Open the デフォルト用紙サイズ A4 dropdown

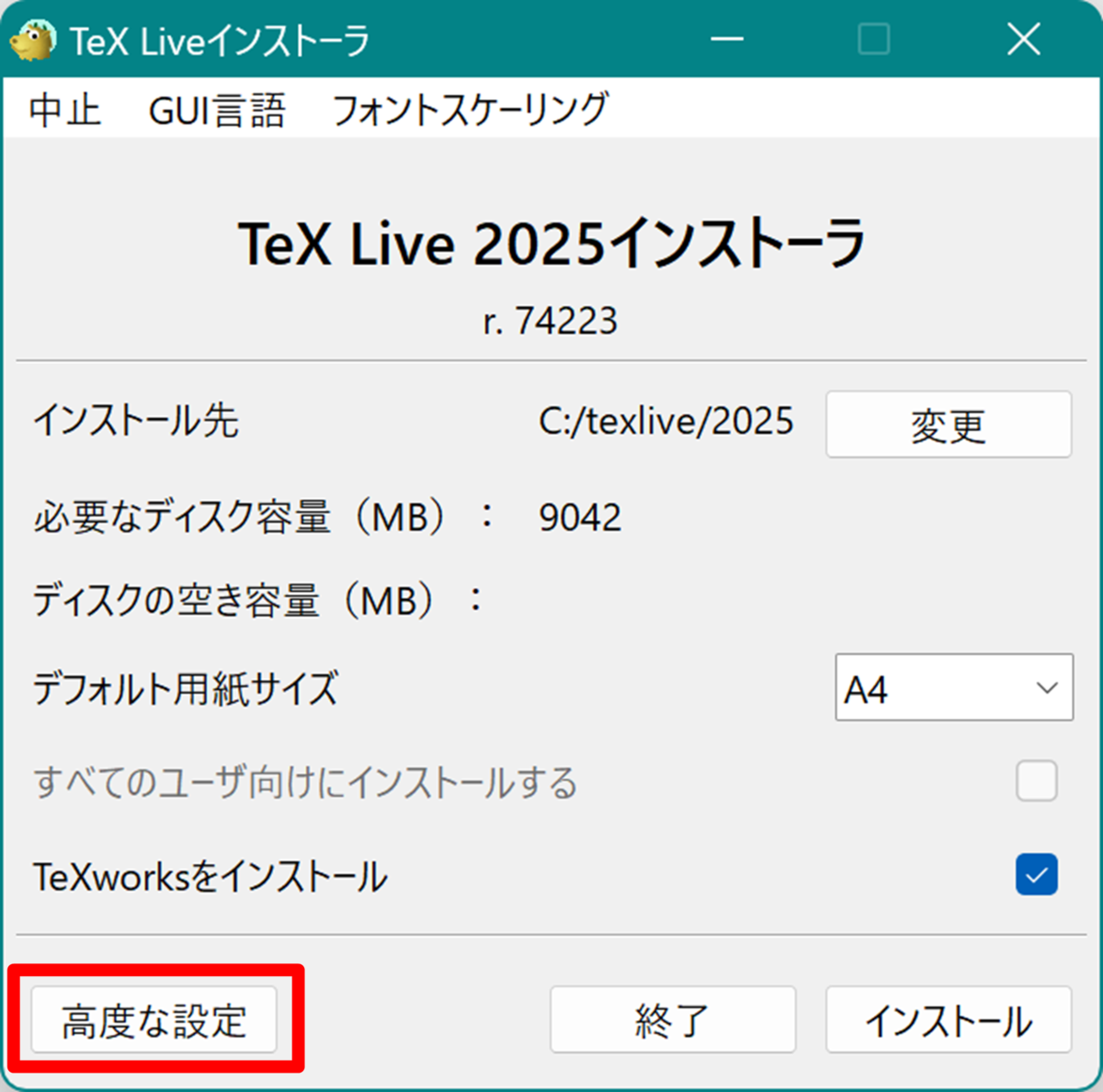point(954,688)
